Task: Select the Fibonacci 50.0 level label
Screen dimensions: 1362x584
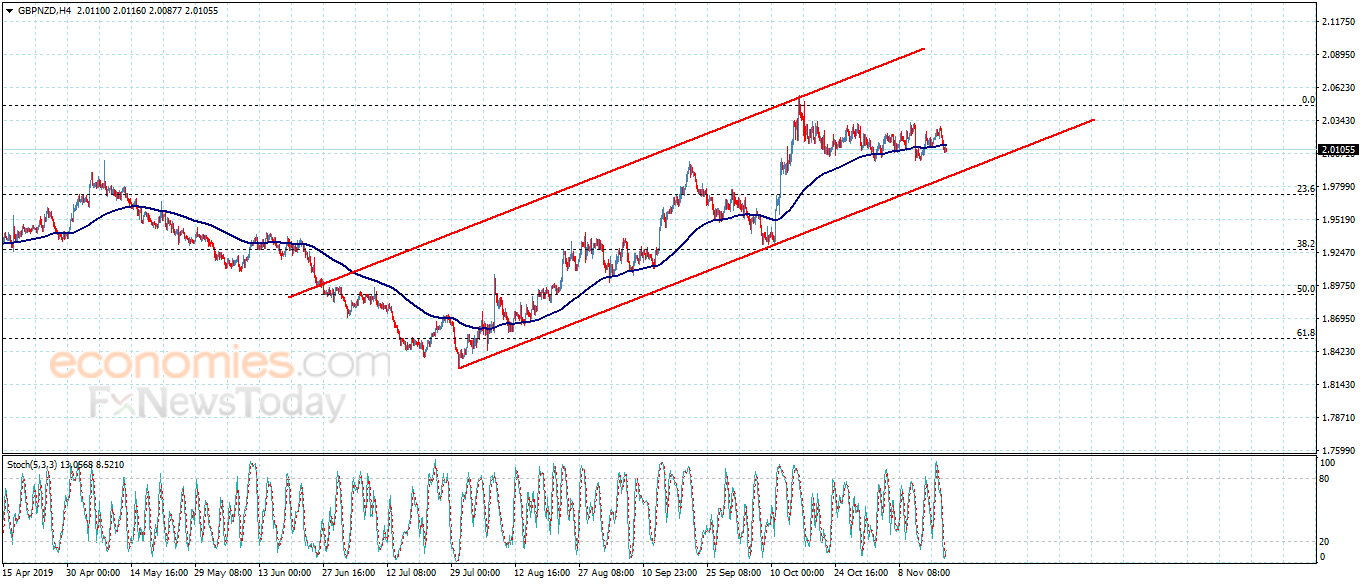Action: click(1305, 289)
